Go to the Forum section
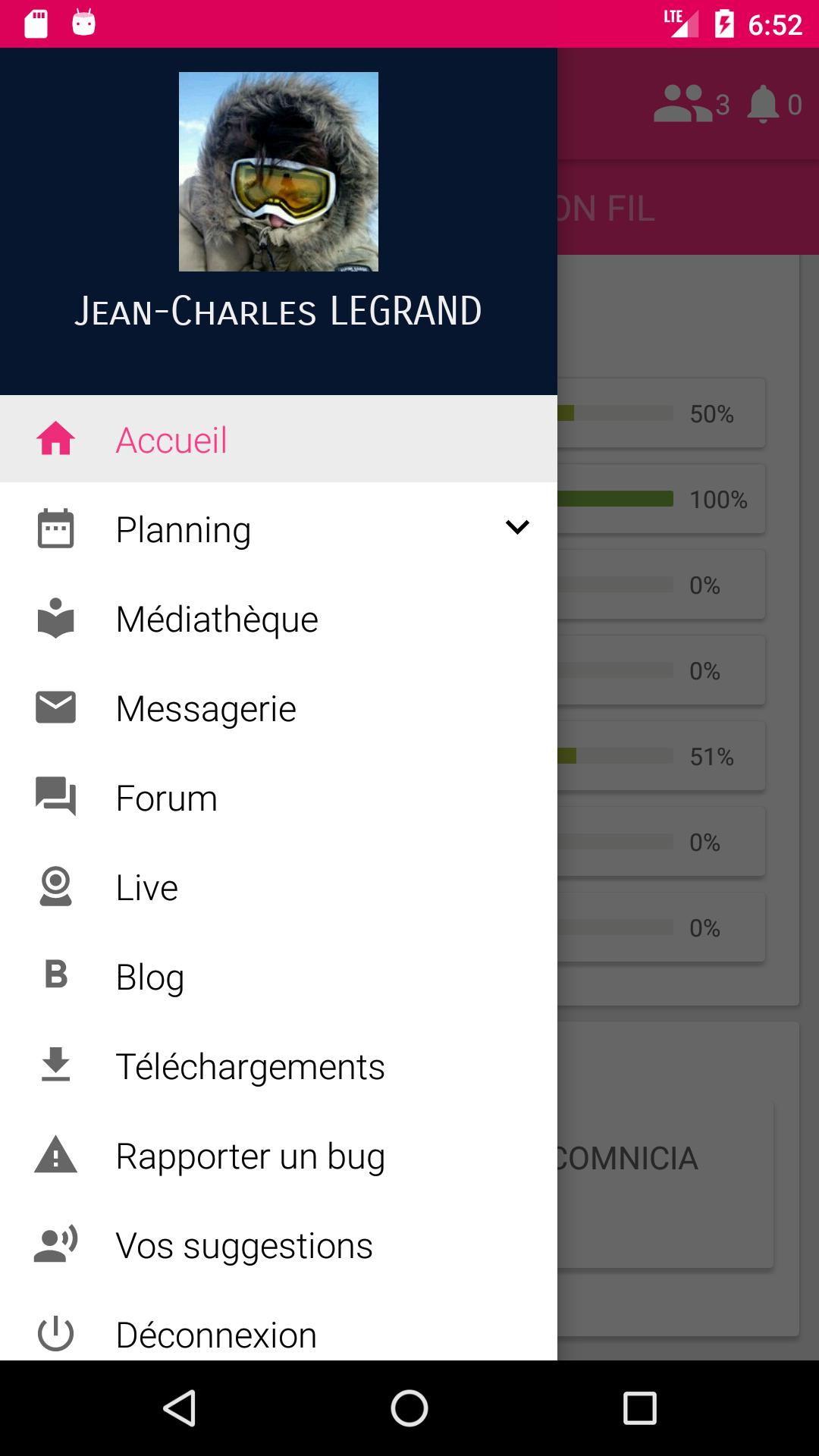The image size is (819, 1456). 278,799
